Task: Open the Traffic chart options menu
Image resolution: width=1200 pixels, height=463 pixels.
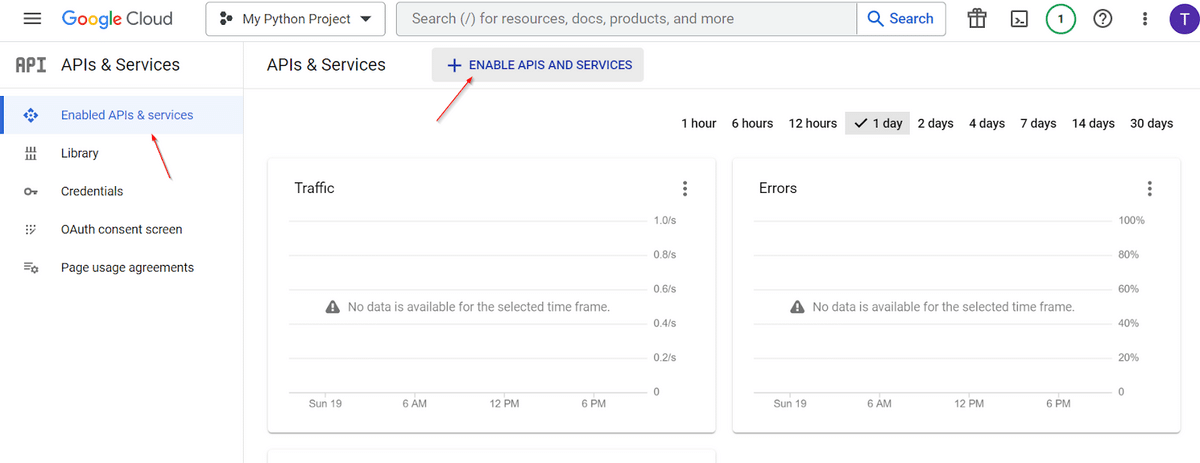Action: [685, 189]
